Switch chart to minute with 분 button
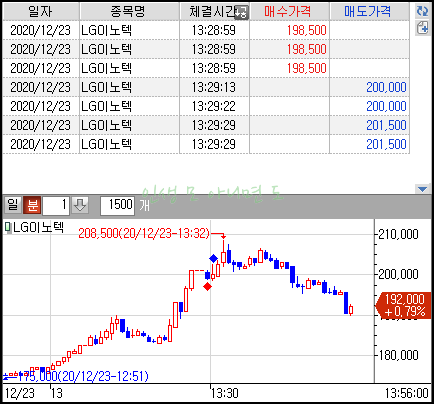The image size is (434, 404). point(32,205)
